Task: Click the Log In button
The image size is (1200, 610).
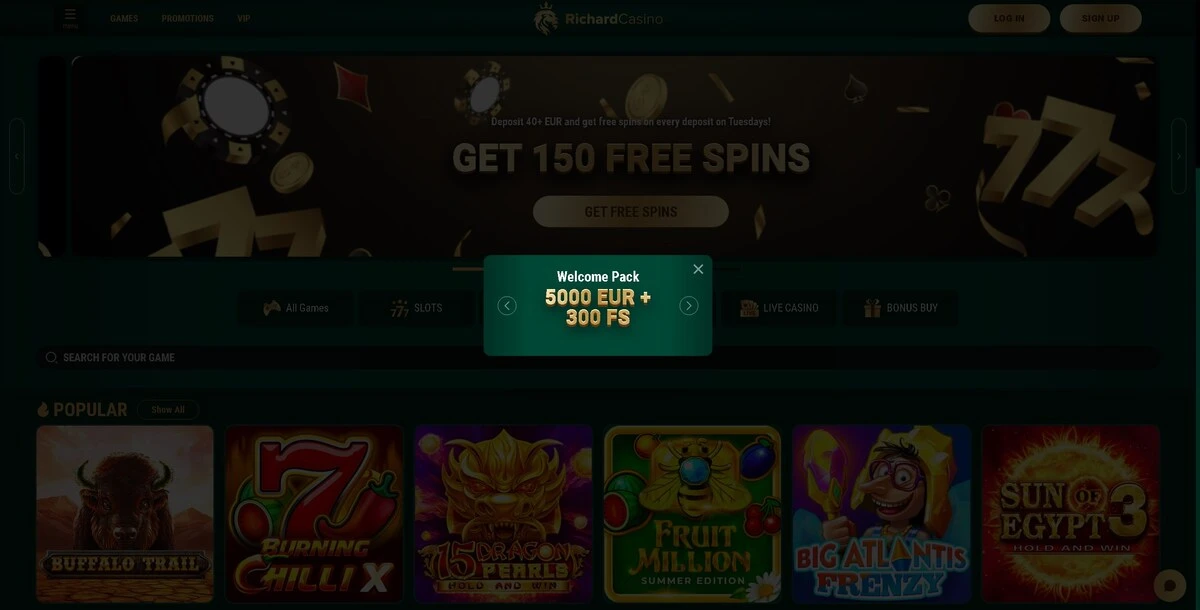Action: [x=1009, y=18]
